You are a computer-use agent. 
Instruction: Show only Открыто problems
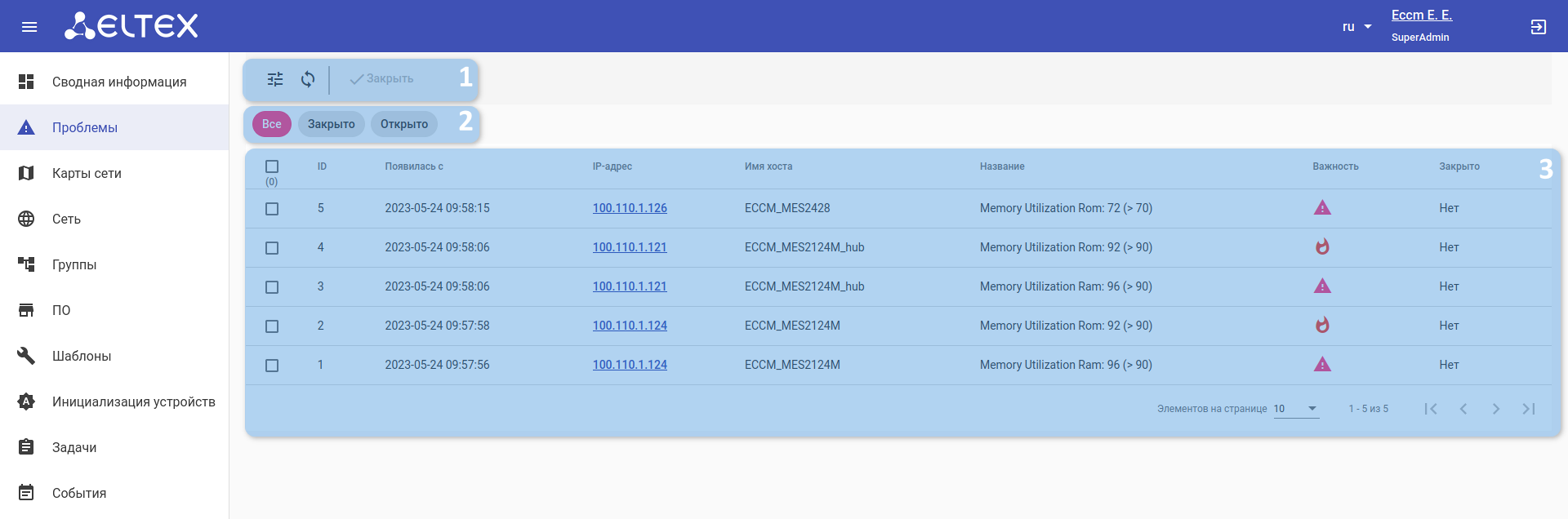pyautogui.click(x=404, y=124)
